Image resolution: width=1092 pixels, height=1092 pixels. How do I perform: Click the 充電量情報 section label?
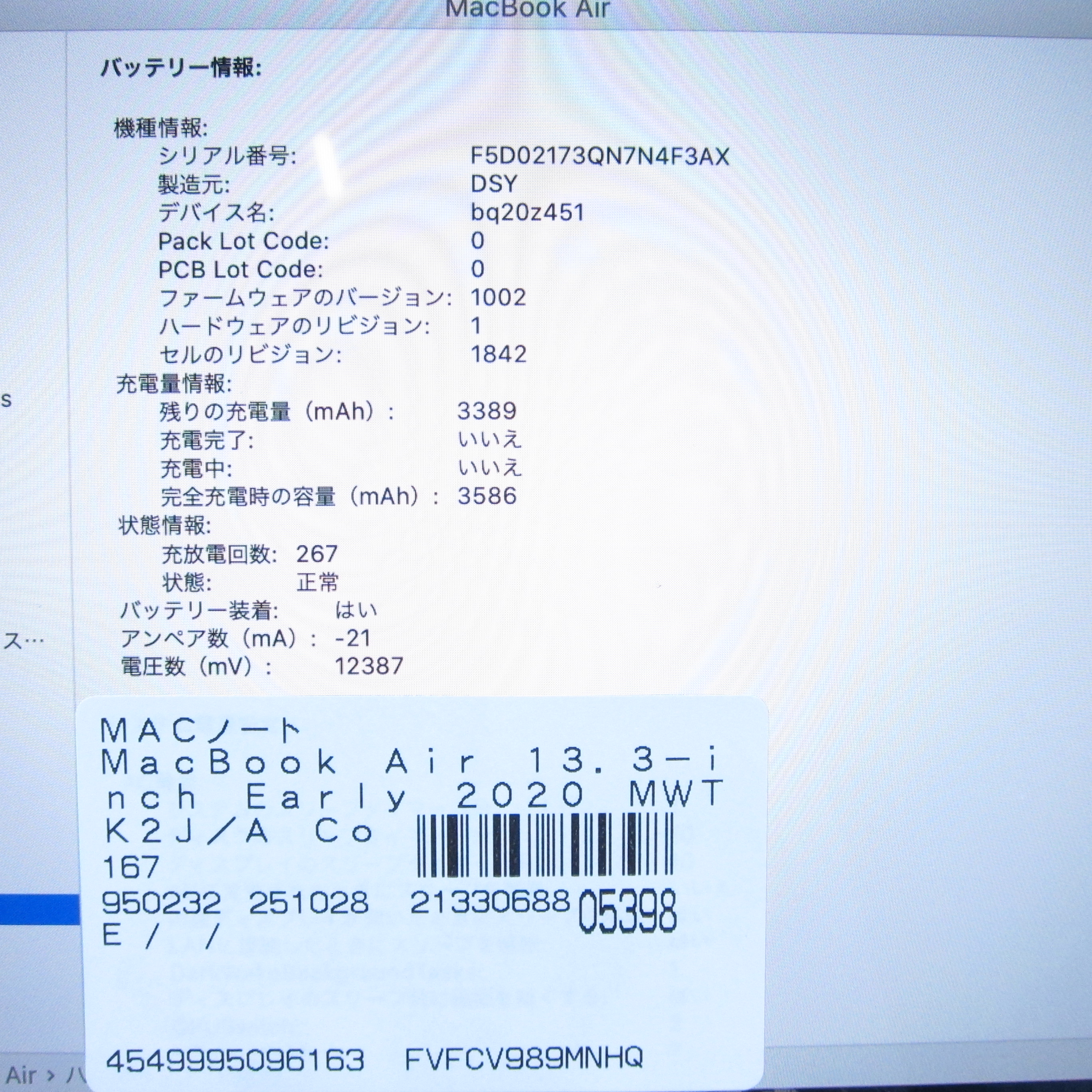[x=174, y=384]
